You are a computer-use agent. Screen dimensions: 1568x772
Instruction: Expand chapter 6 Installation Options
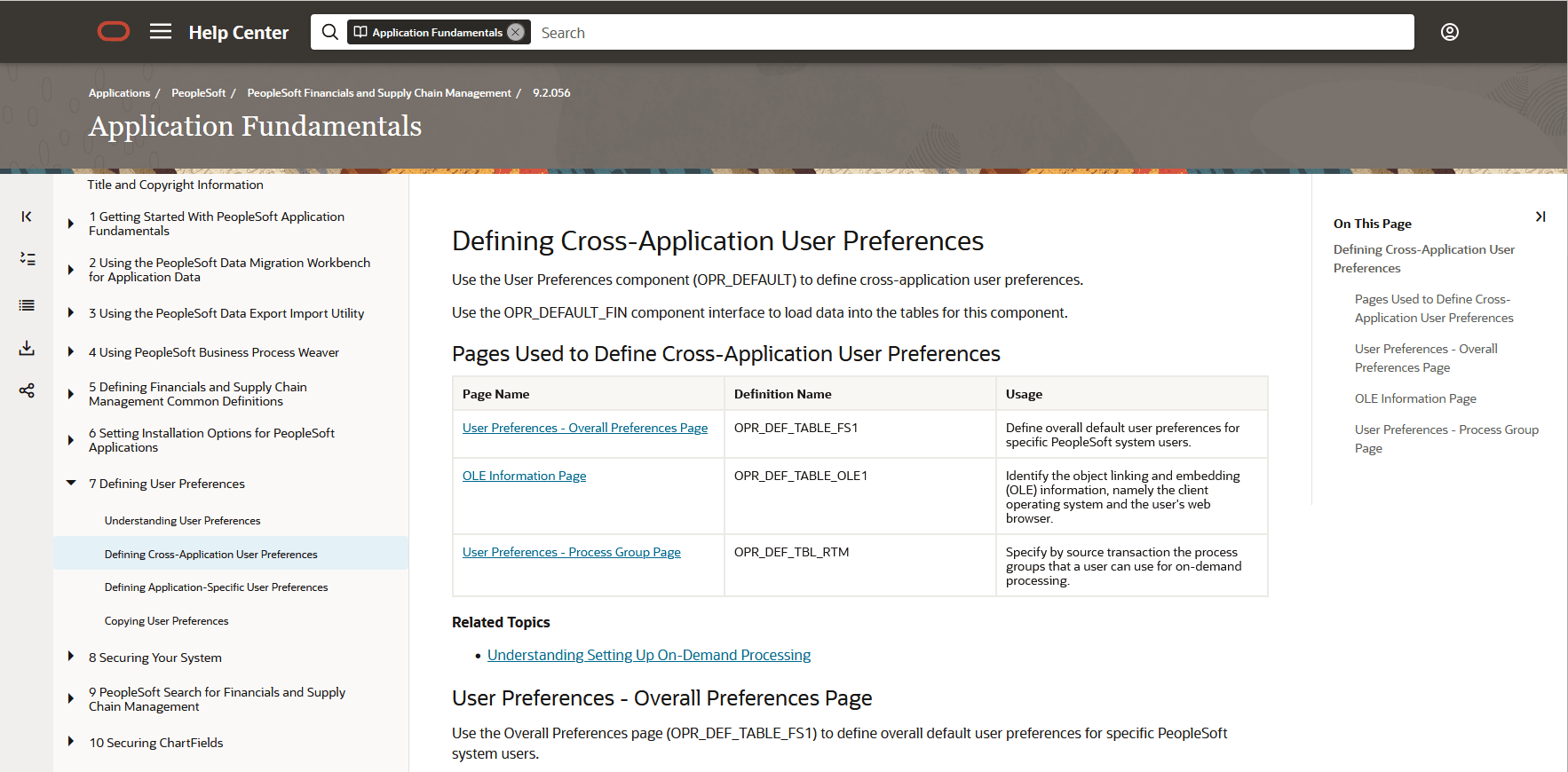pos(70,440)
